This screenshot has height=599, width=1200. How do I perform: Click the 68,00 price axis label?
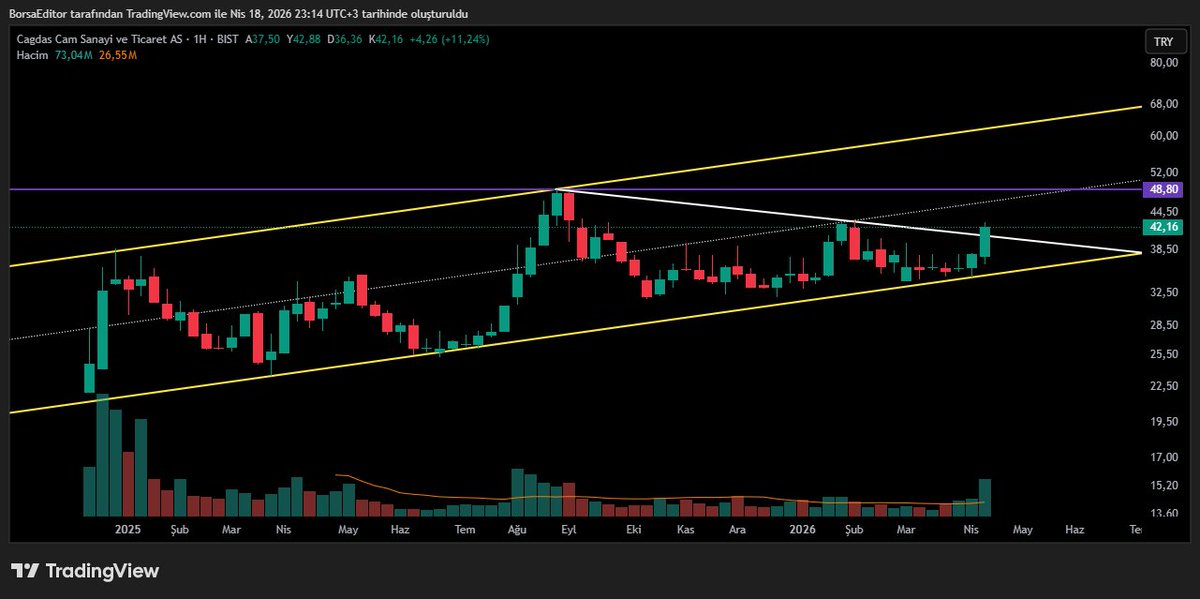(1165, 103)
